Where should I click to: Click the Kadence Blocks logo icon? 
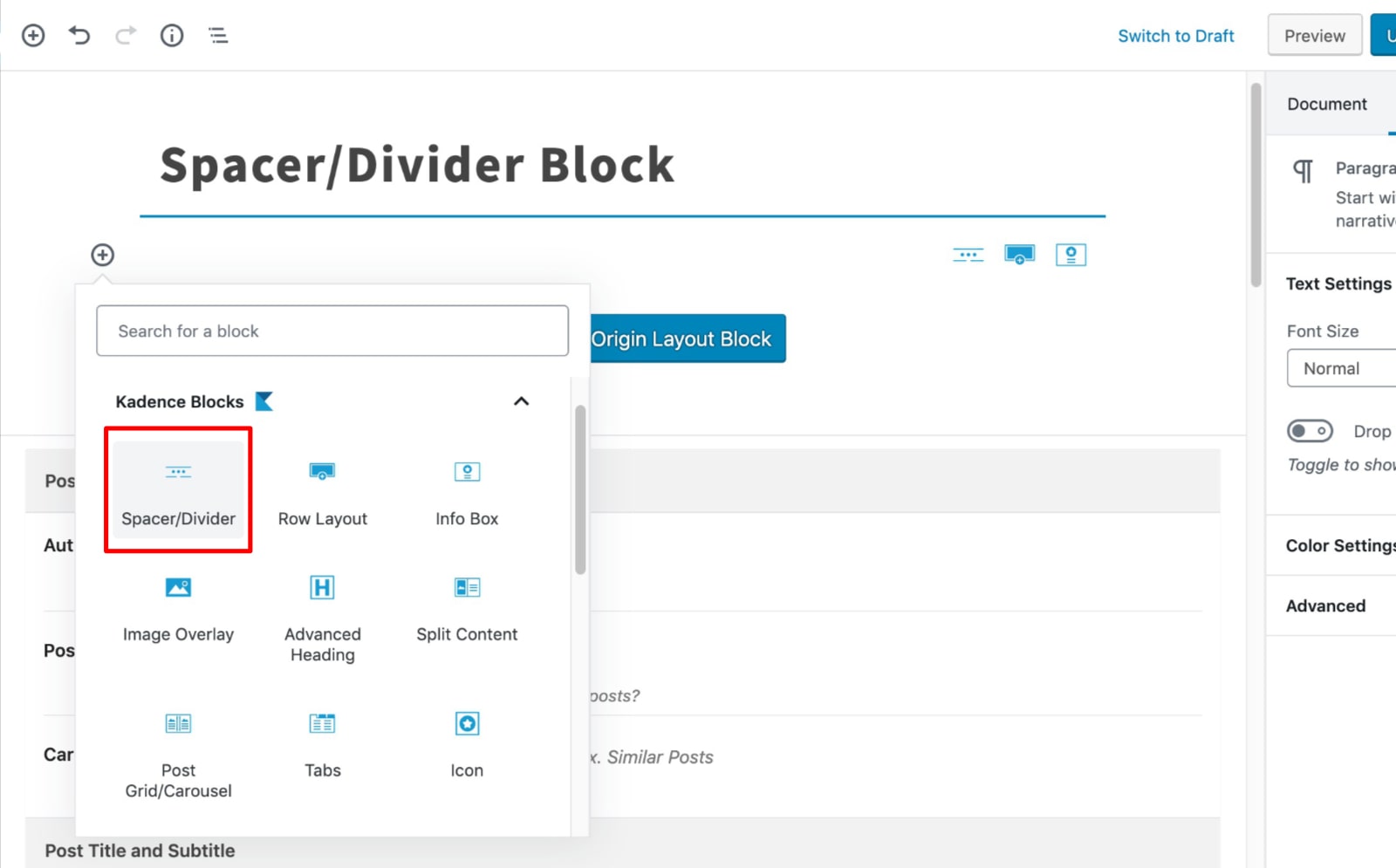264,401
